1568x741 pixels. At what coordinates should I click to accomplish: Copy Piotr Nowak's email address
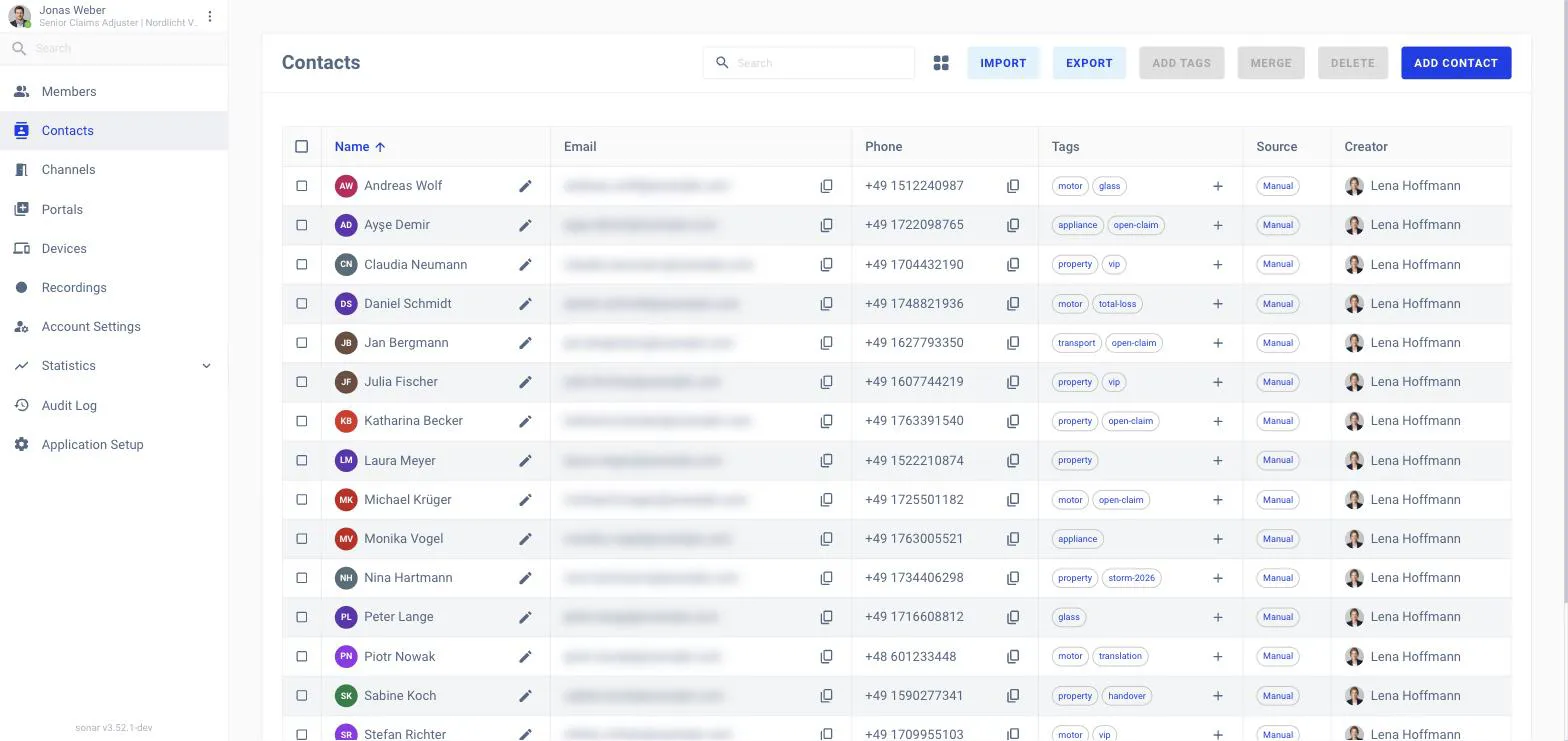tap(826, 657)
